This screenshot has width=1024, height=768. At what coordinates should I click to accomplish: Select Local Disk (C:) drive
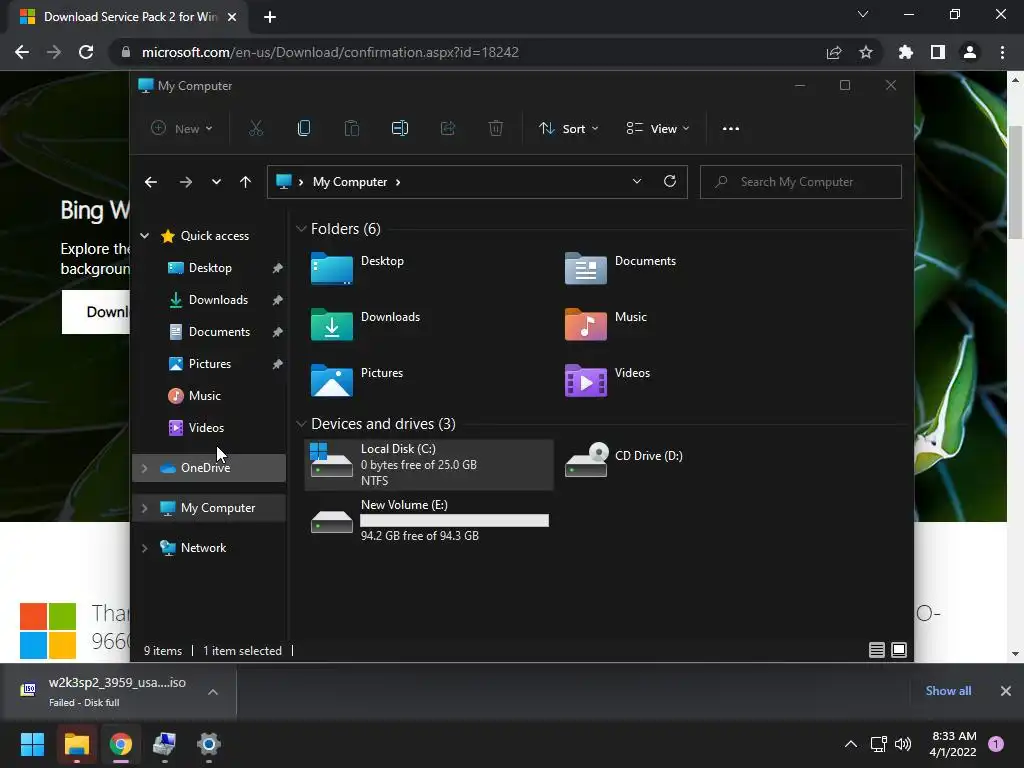429,464
